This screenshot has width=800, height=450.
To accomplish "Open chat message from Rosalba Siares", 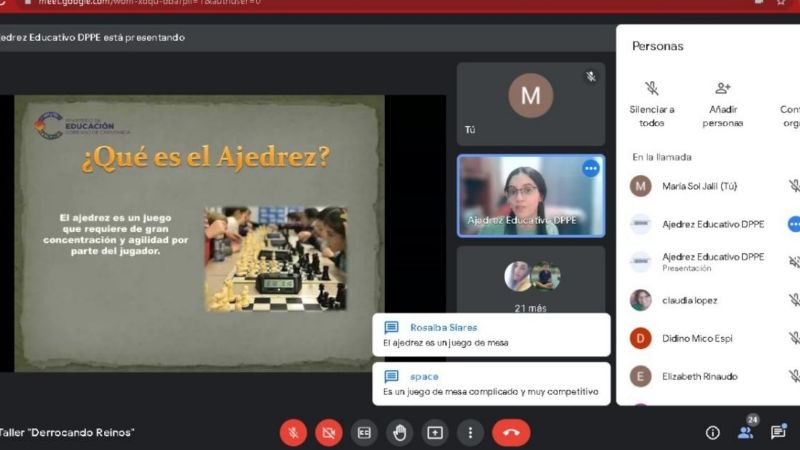I will click(x=491, y=335).
